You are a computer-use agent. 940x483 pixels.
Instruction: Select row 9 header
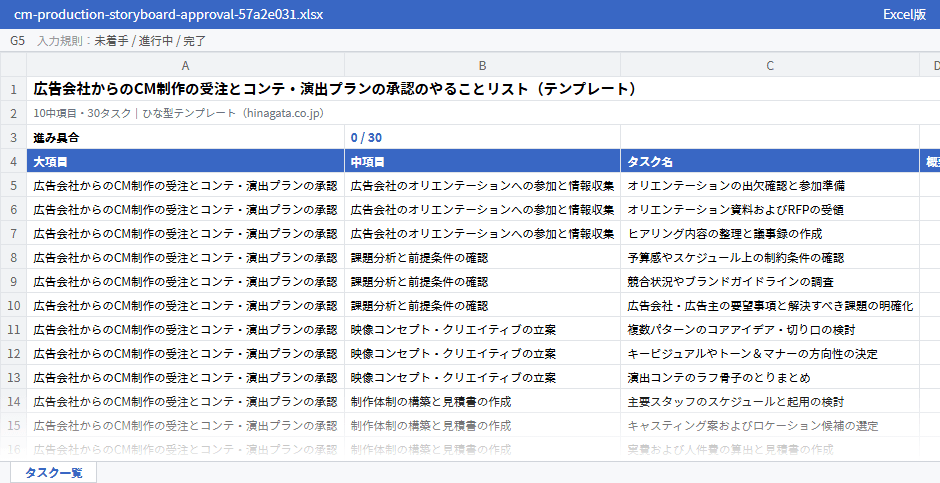[x=13, y=281]
